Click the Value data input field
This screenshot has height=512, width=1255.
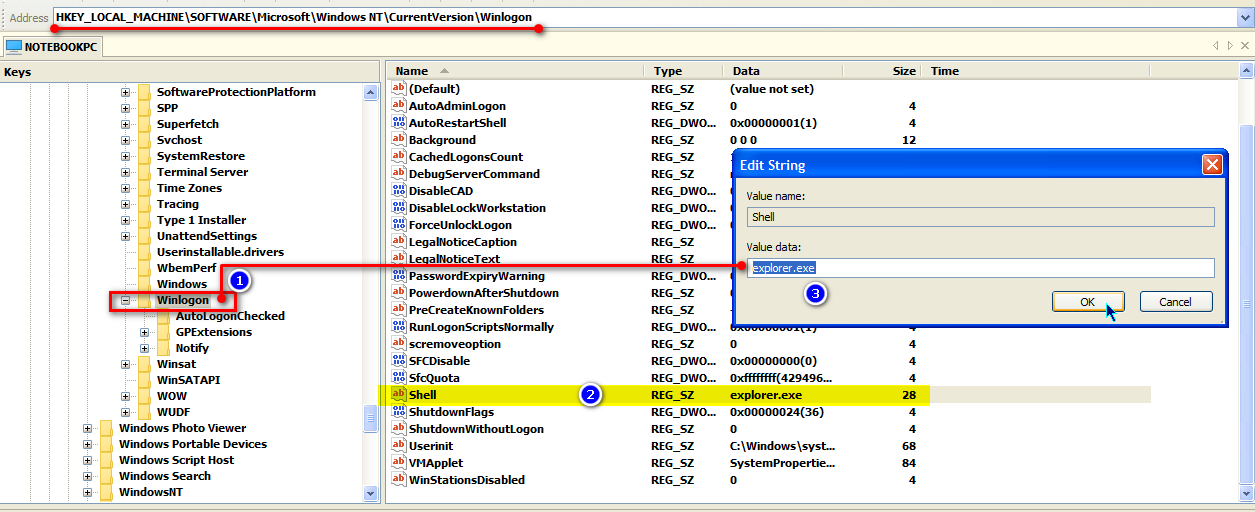click(981, 268)
